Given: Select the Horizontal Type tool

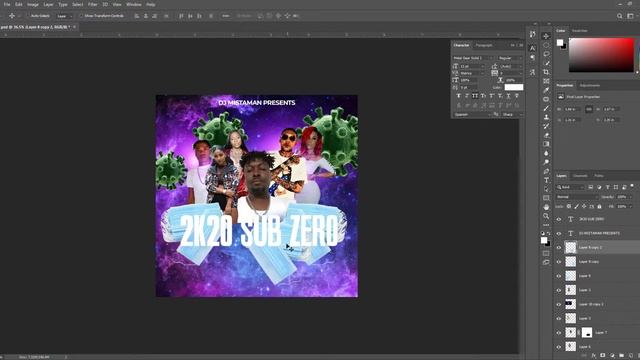Looking at the screenshot, I should (546, 180).
